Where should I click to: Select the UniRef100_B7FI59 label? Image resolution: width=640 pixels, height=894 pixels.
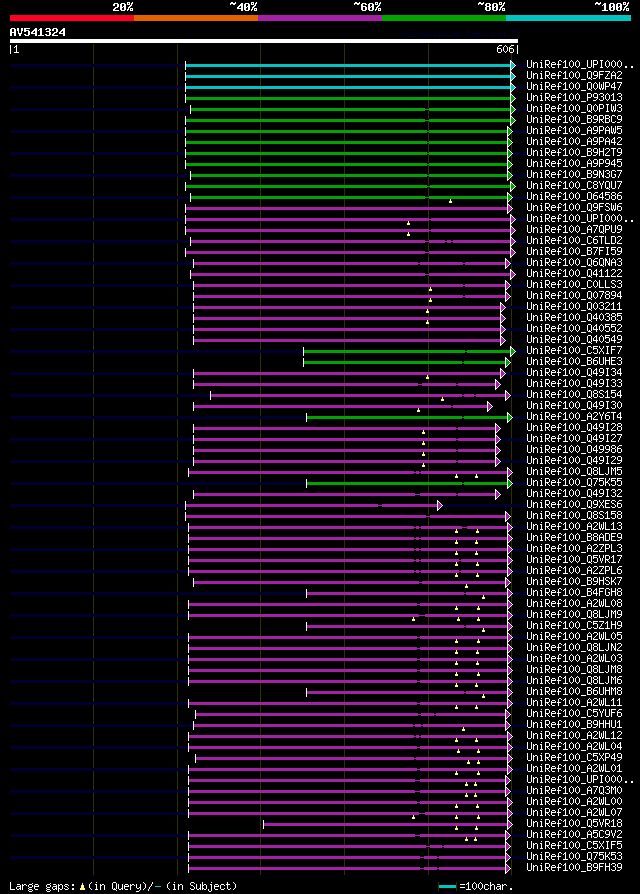pyautogui.click(x=574, y=251)
